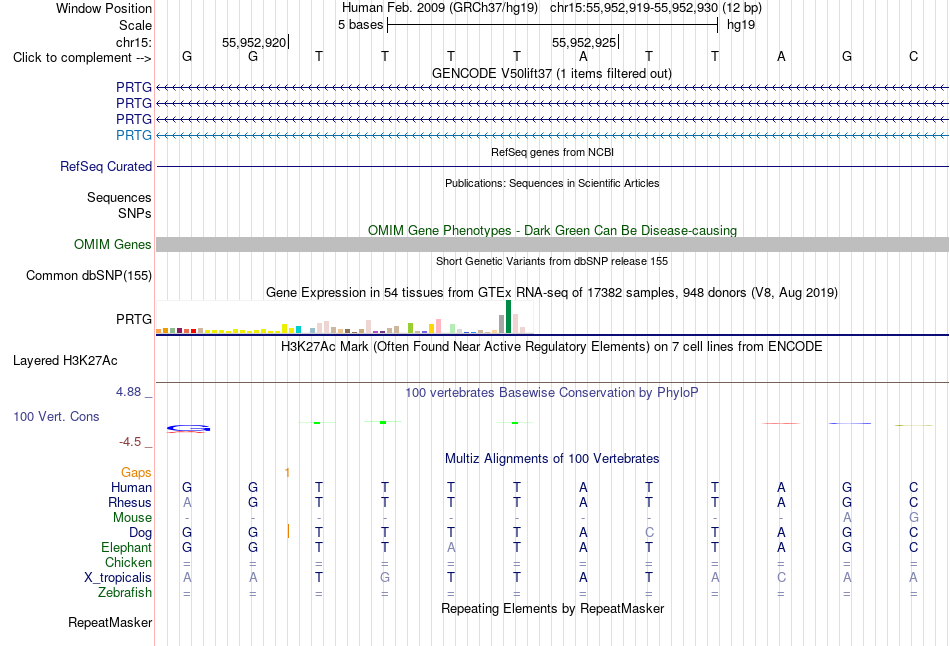Open the H3K27Ac Mark track title
The height and width of the screenshot is (646, 950).
tap(552, 347)
